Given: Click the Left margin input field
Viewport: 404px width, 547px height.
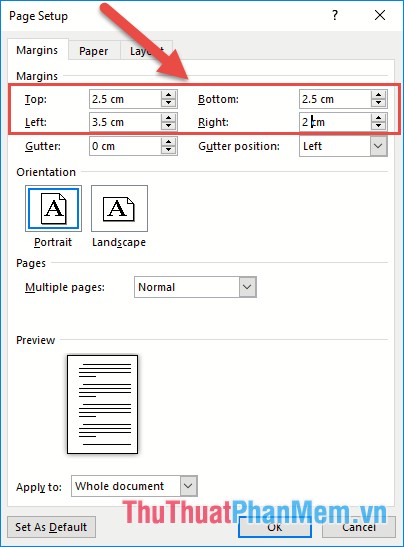Looking at the screenshot, I should click(125, 122).
